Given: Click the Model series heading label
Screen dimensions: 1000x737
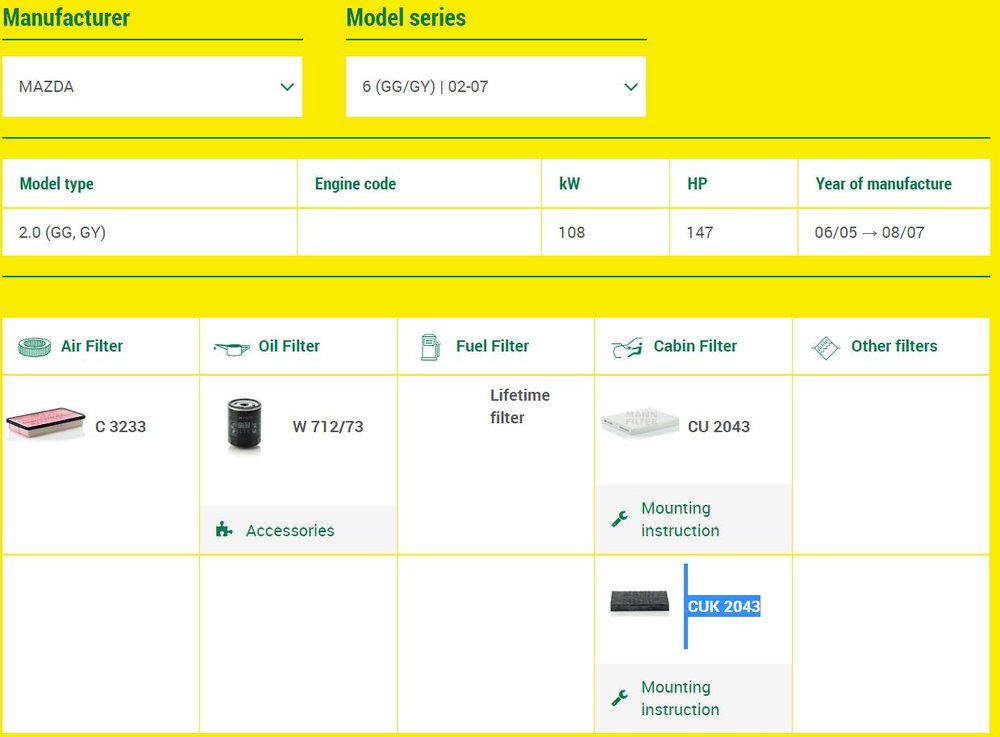Looking at the screenshot, I should (406, 17).
